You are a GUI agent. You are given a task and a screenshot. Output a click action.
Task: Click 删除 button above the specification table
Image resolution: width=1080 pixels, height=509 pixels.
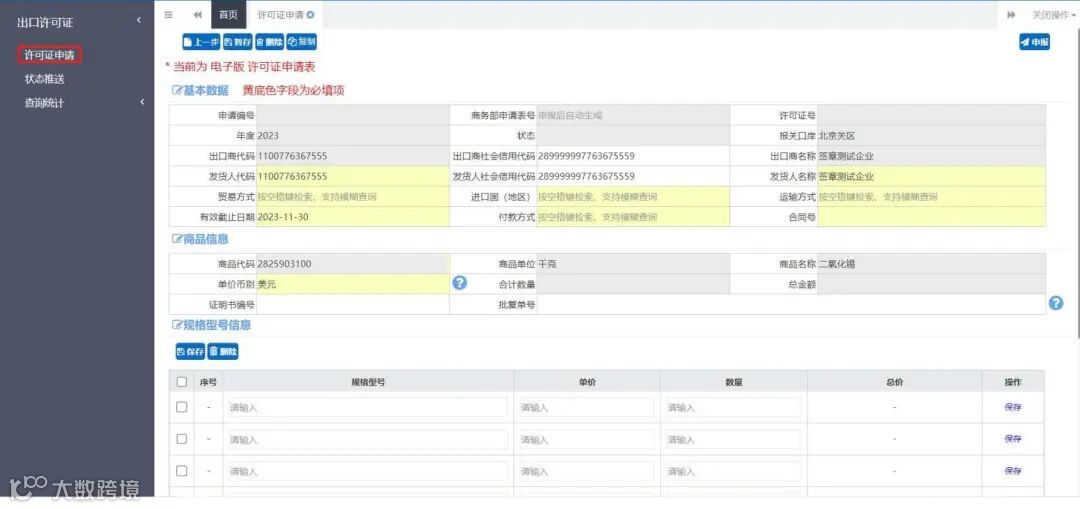(x=223, y=352)
